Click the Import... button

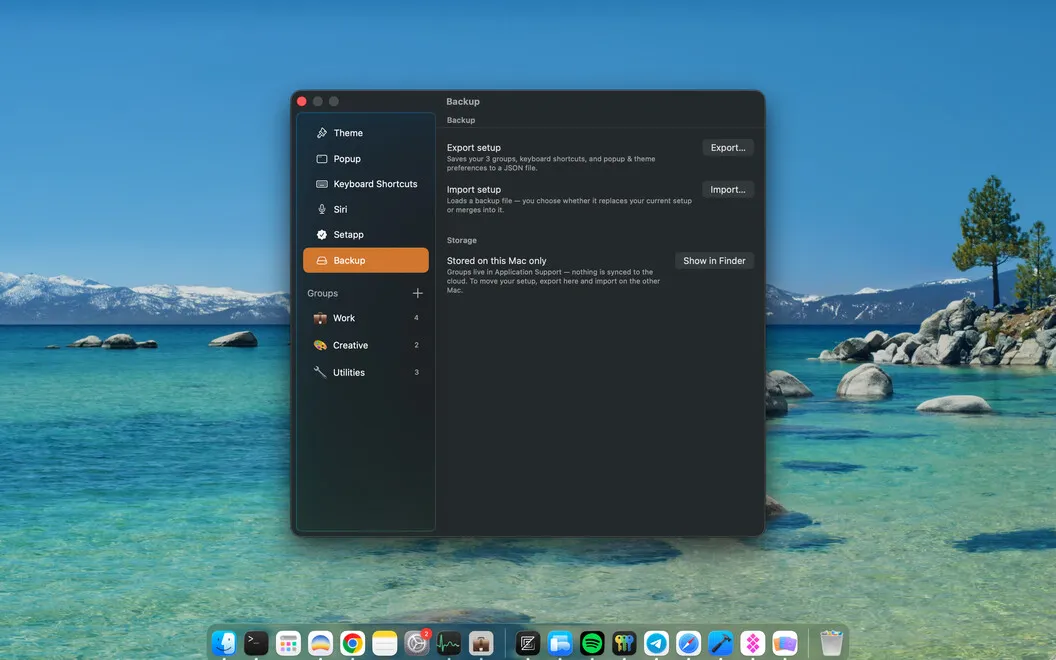point(728,189)
